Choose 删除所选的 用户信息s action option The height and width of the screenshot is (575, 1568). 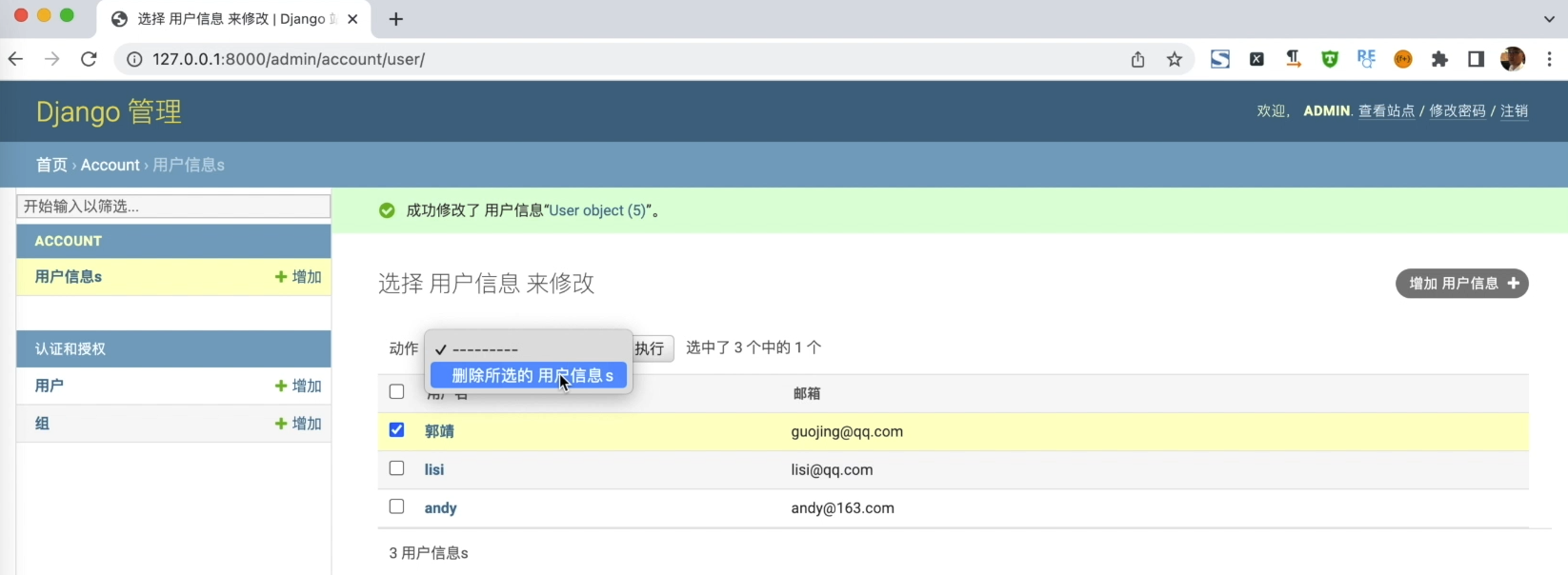(529, 375)
